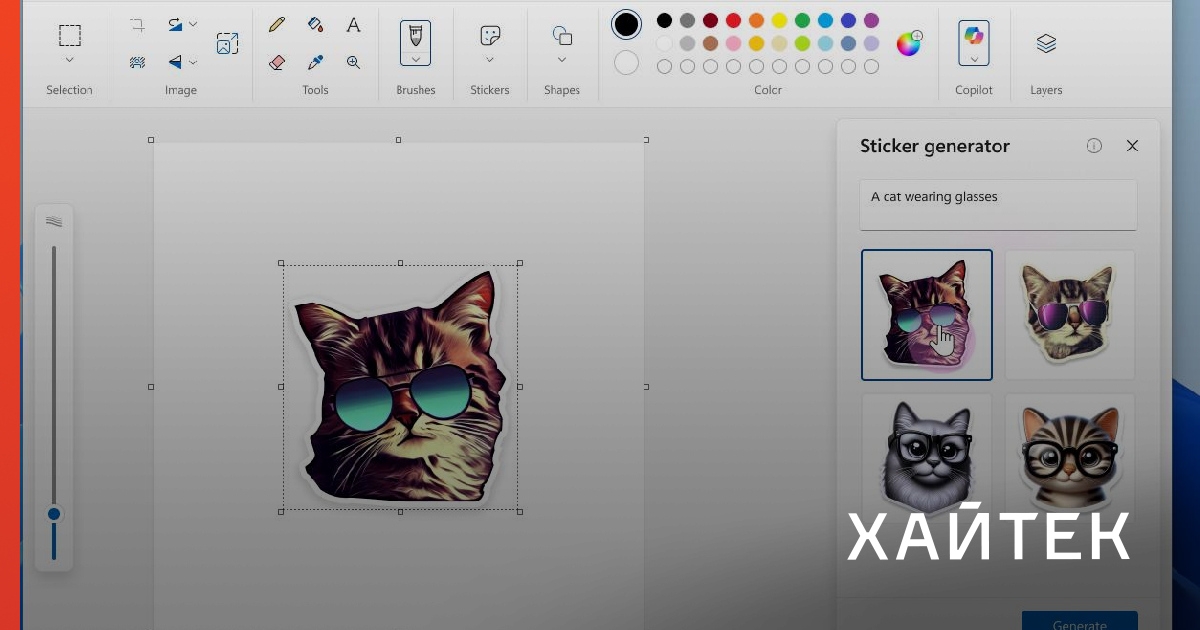Click the Generate button
The height and width of the screenshot is (630, 1200).
[1080, 621]
